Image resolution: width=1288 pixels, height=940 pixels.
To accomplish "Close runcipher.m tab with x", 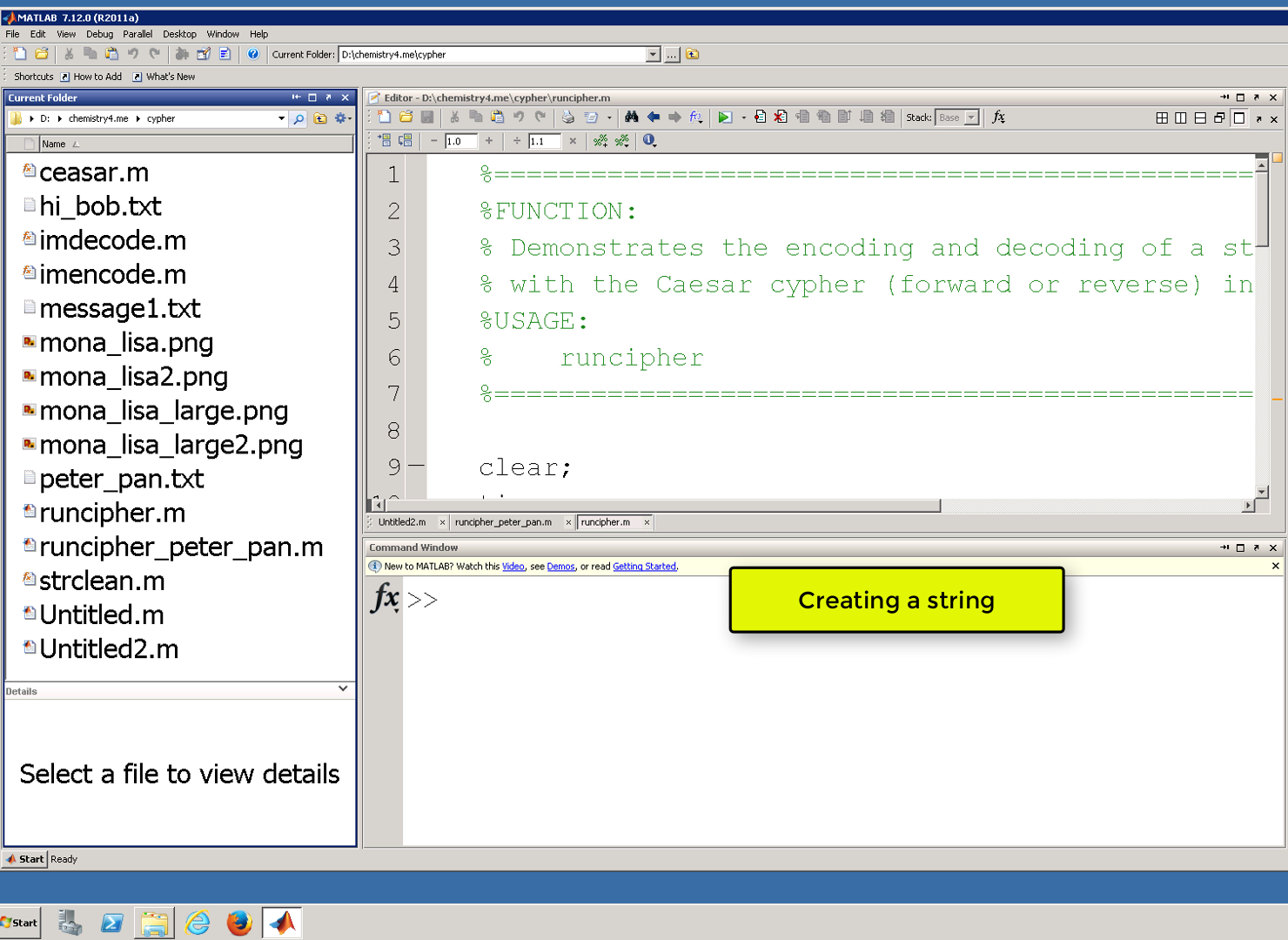I will click(x=647, y=522).
